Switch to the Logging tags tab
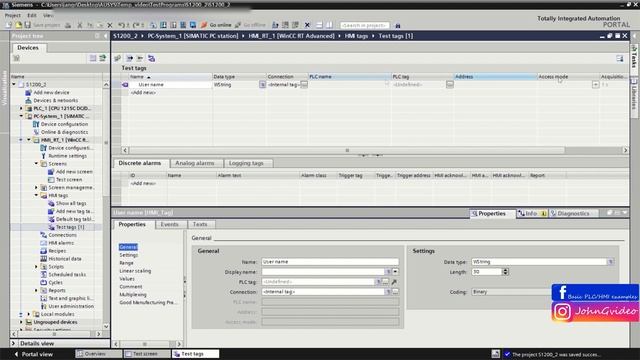 (x=246, y=163)
